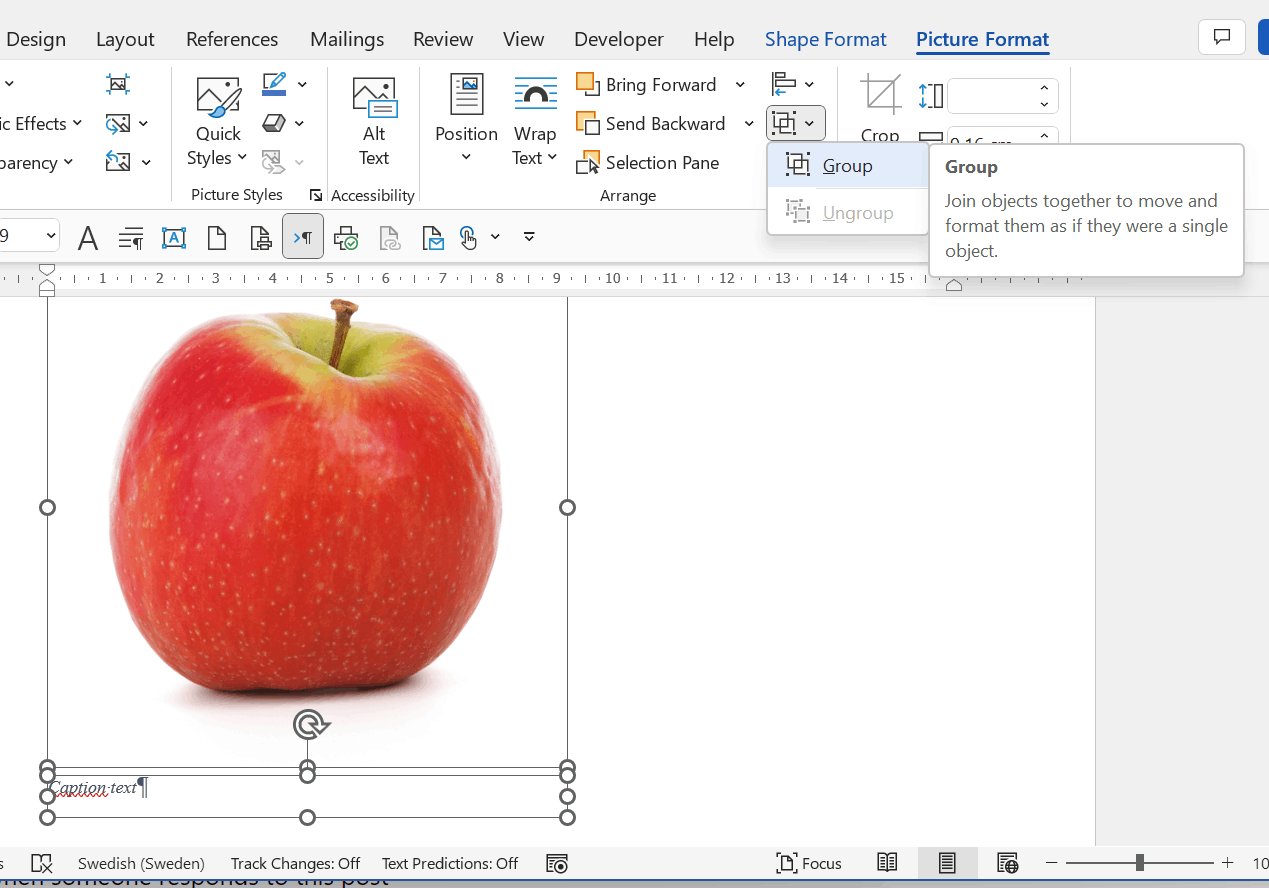
Task: Open the References tab
Action: (232, 39)
